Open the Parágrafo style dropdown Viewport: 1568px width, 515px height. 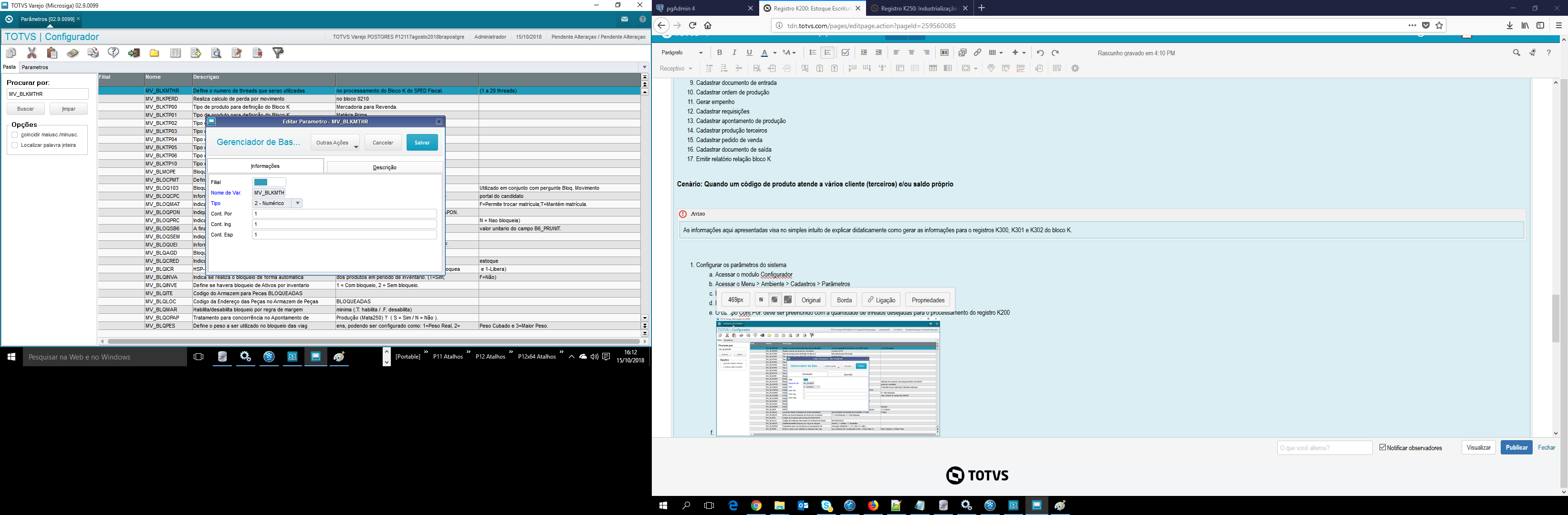point(682,53)
